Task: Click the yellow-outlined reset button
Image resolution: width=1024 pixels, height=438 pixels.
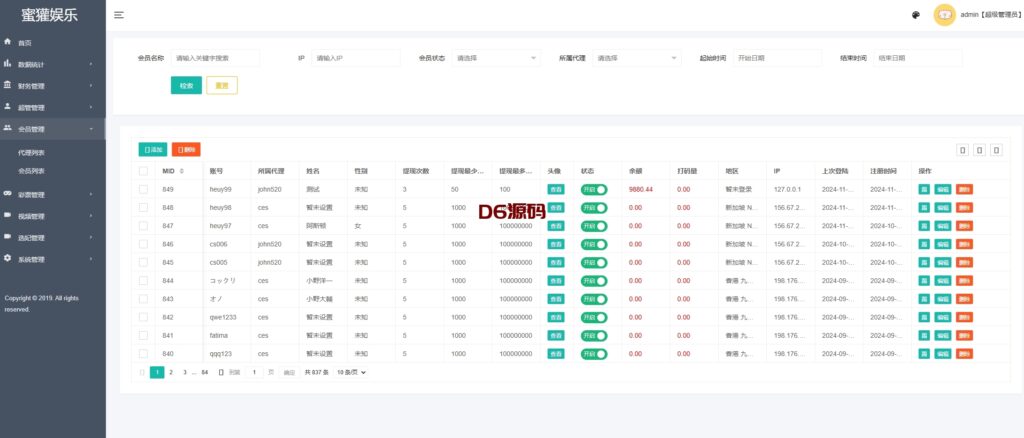Action: (x=222, y=86)
